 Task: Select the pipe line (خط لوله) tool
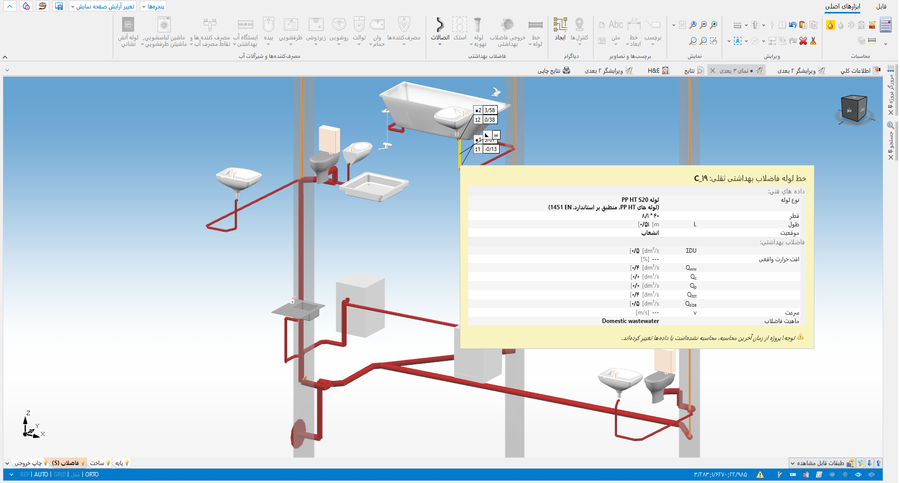[536, 28]
